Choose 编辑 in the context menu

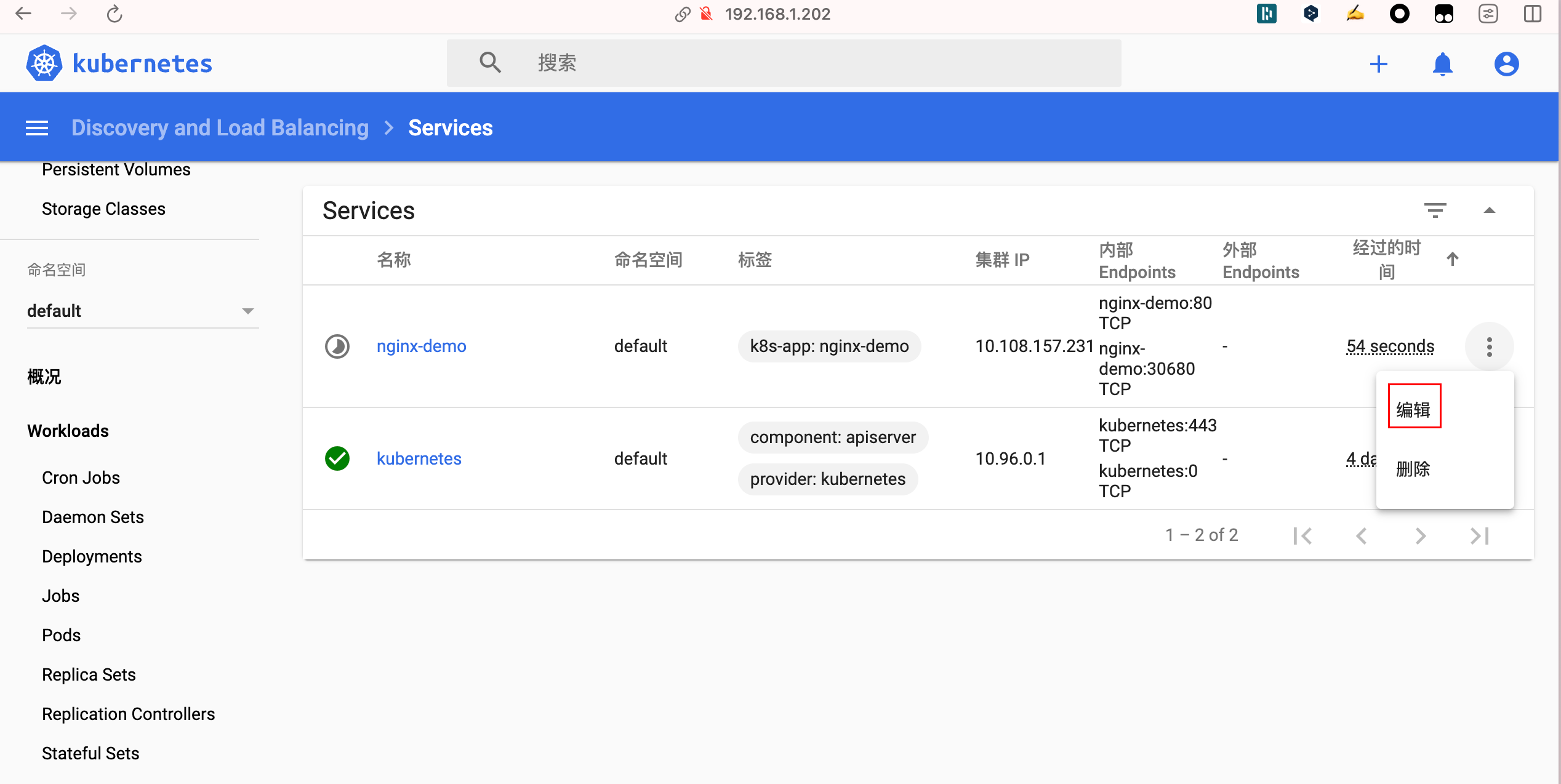pos(1414,409)
